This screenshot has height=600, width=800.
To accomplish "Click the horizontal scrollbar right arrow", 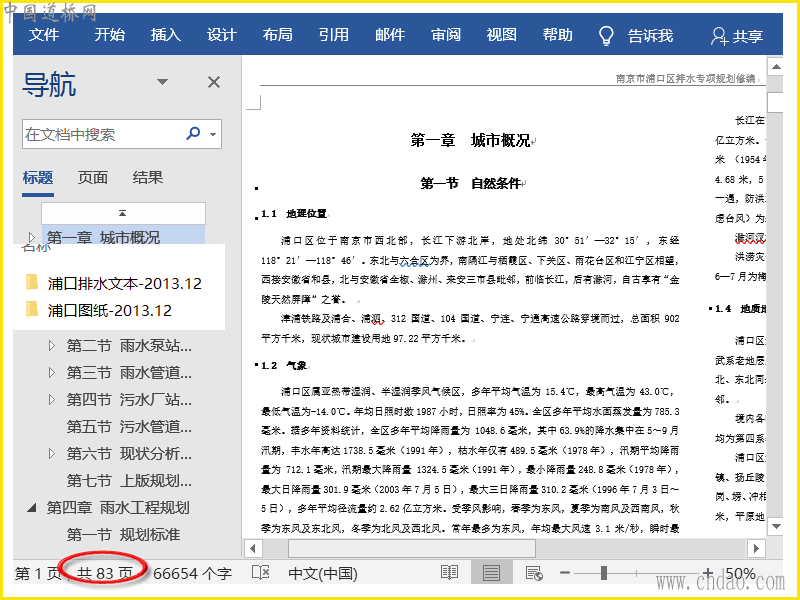I will 756,548.
